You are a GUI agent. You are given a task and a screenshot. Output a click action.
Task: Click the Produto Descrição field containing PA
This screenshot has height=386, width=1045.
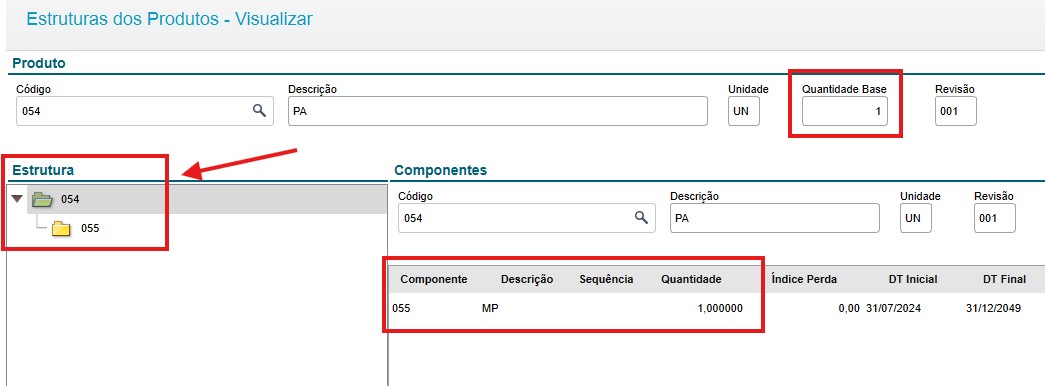point(497,111)
